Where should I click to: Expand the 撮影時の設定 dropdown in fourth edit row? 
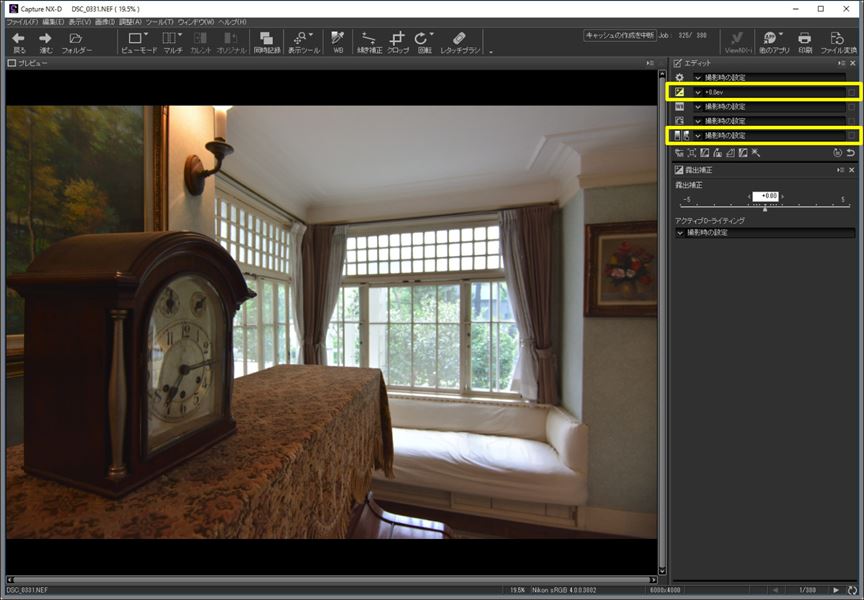[769, 121]
